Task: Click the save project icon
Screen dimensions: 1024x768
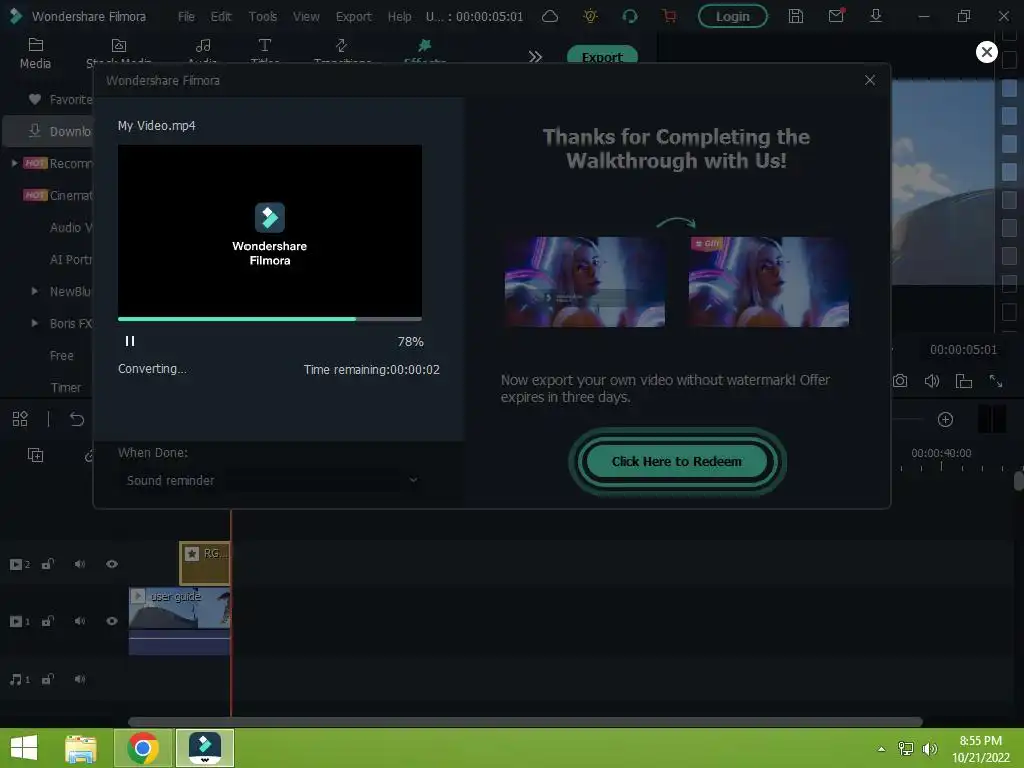Action: [x=795, y=16]
